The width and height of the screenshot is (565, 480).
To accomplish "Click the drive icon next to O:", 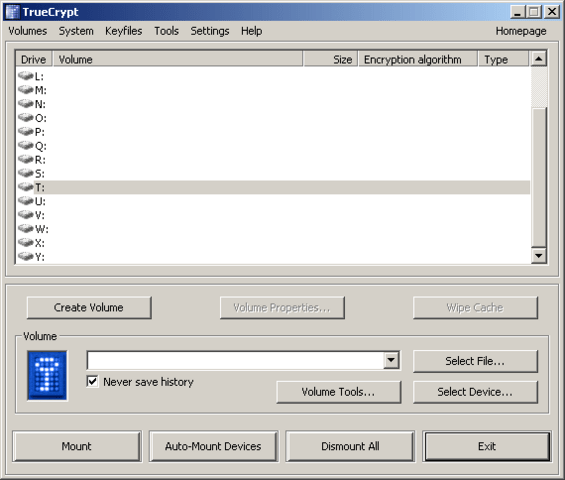I will [x=26, y=117].
